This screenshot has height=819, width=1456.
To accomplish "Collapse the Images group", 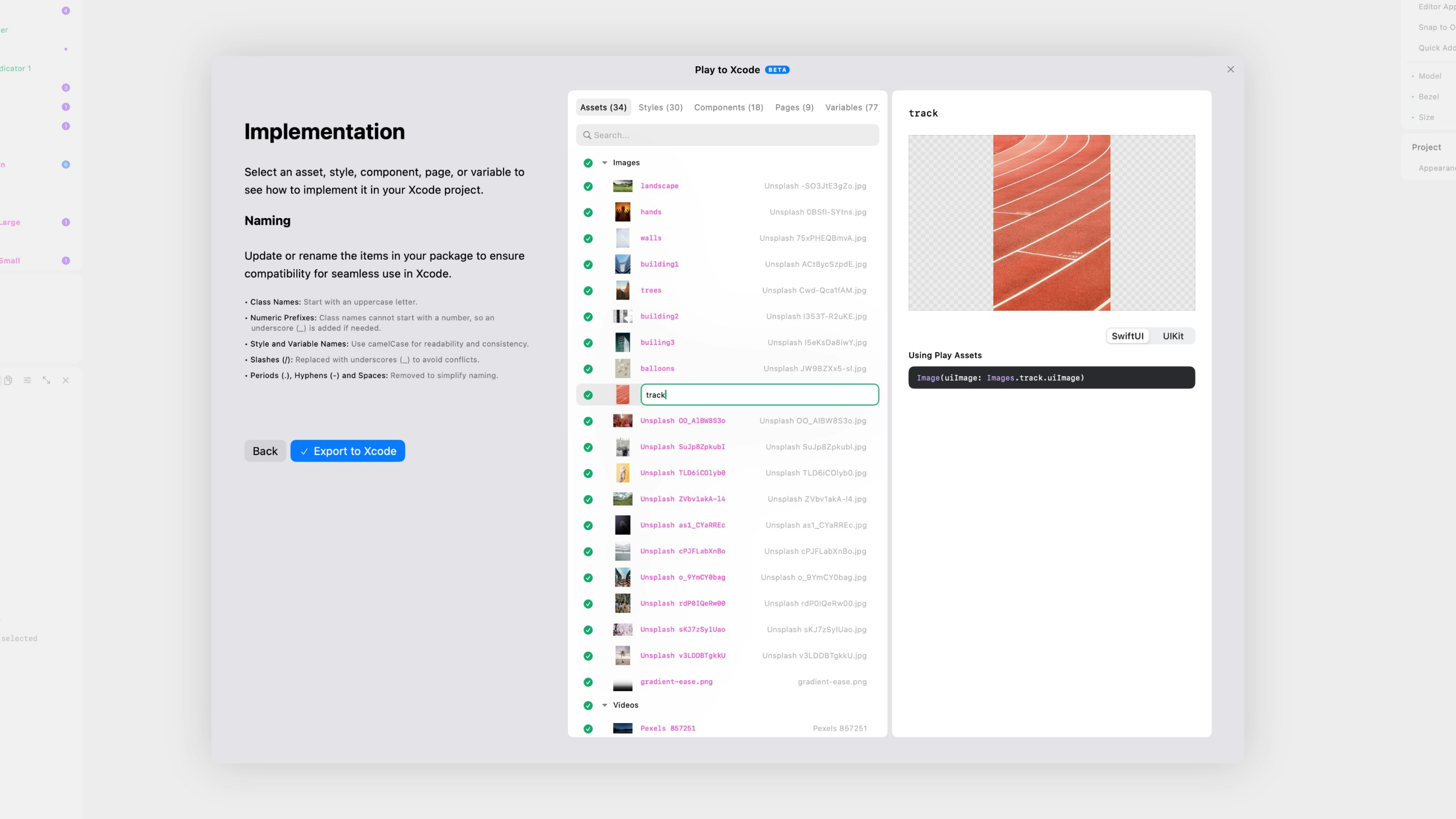I will pos(604,163).
